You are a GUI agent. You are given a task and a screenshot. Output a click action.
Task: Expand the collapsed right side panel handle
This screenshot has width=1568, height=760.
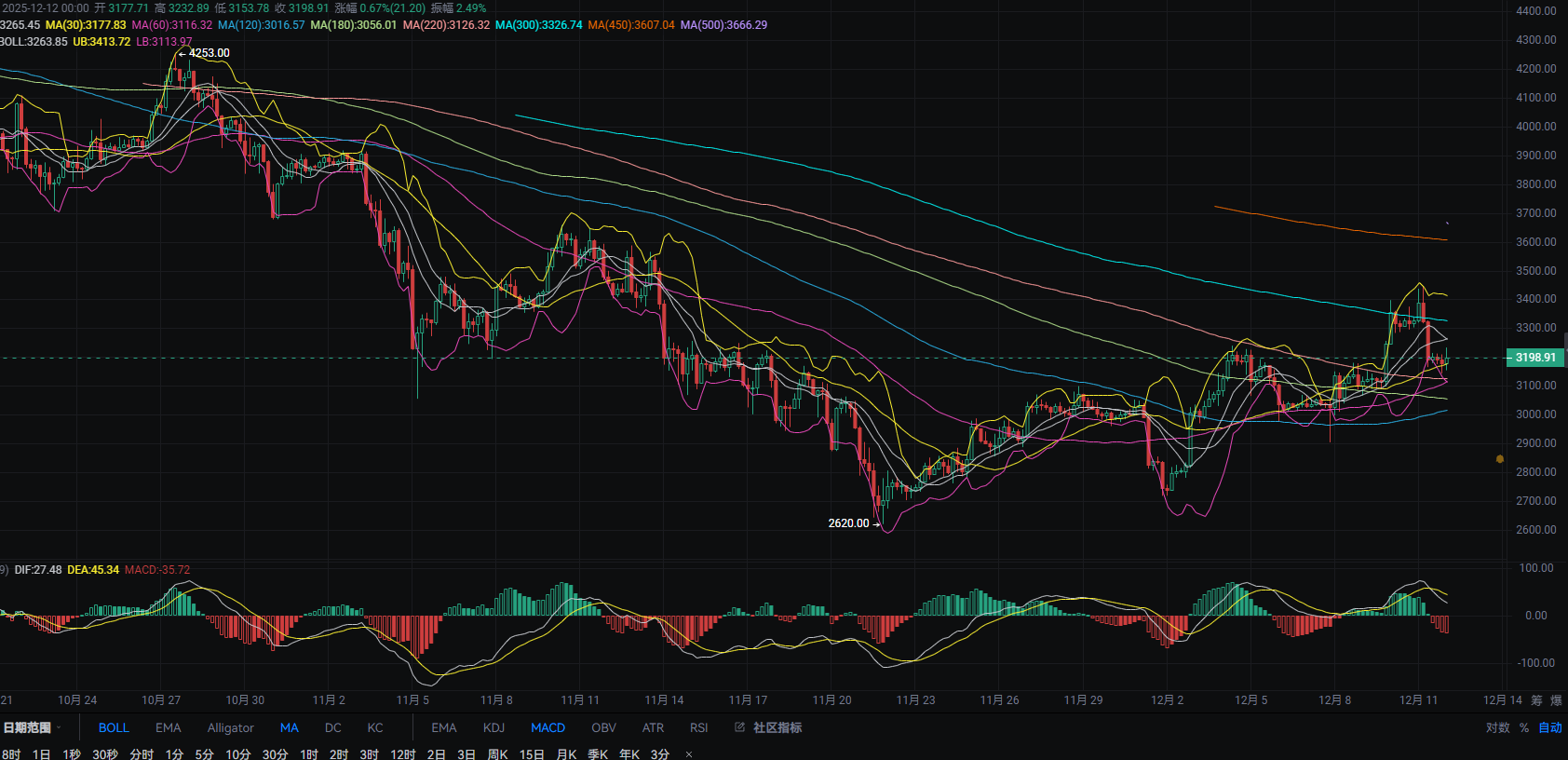click(x=1564, y=349)
